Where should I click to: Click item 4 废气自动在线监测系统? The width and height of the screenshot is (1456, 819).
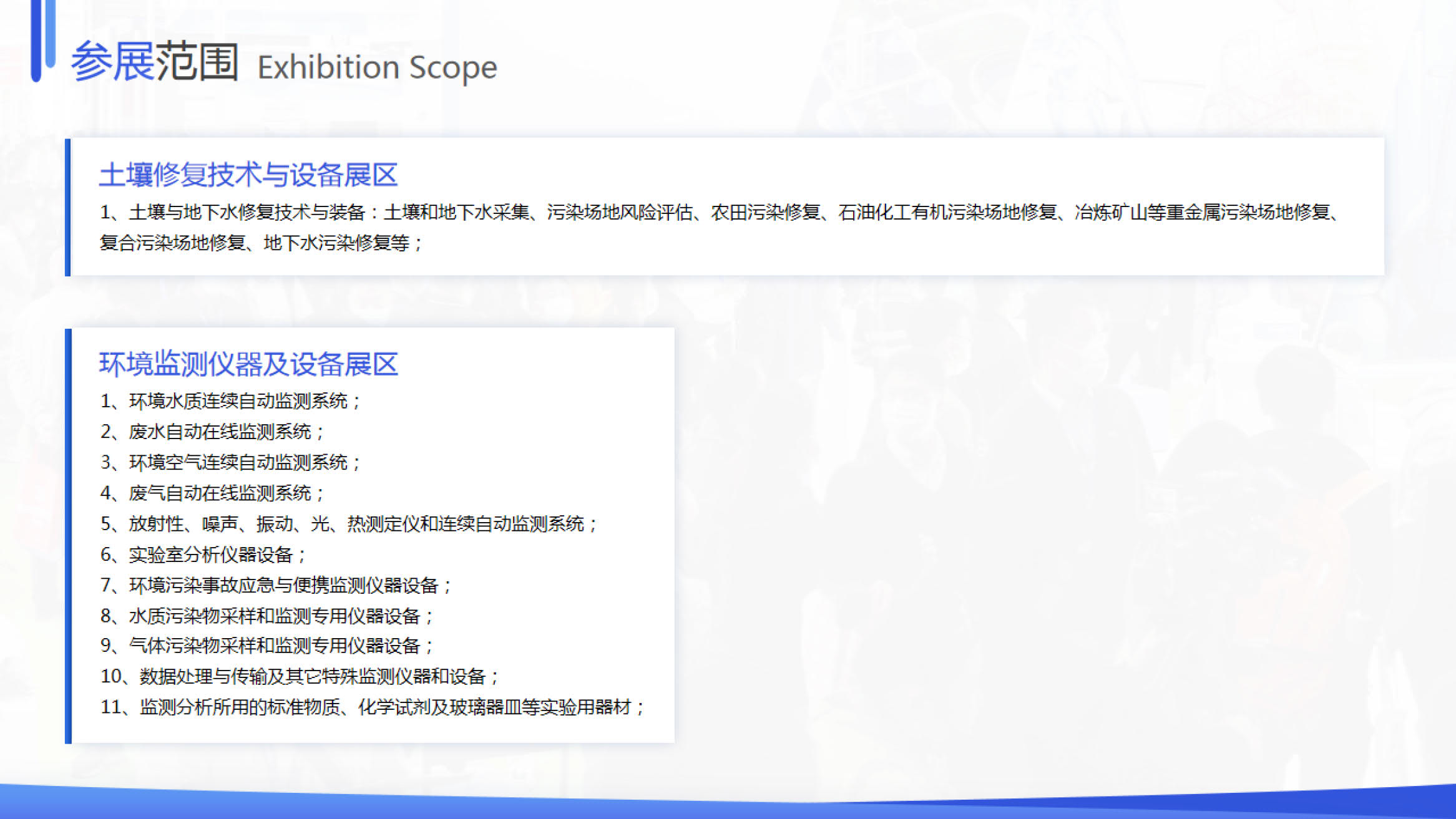tap(212, 493)
